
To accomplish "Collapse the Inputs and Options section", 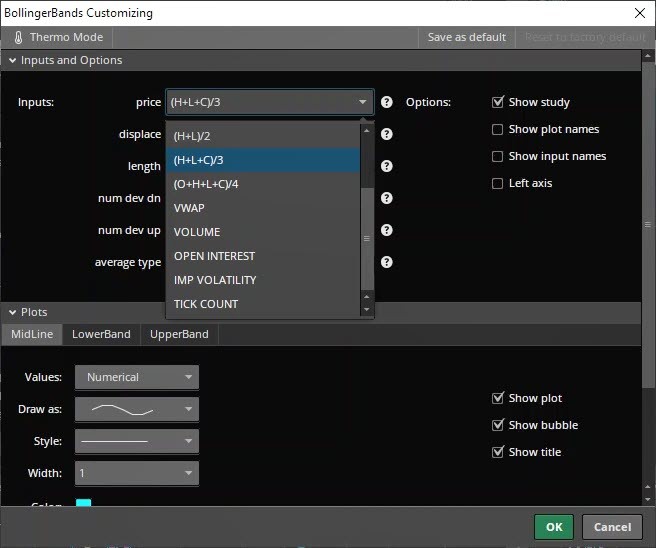I will (13, 61).
